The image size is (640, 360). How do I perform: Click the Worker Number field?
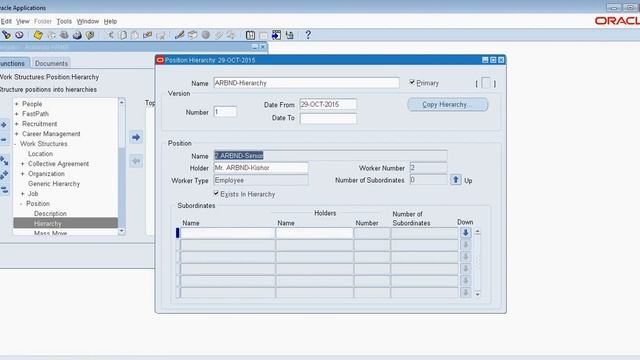pyautogui.click(x=428, y=168)
